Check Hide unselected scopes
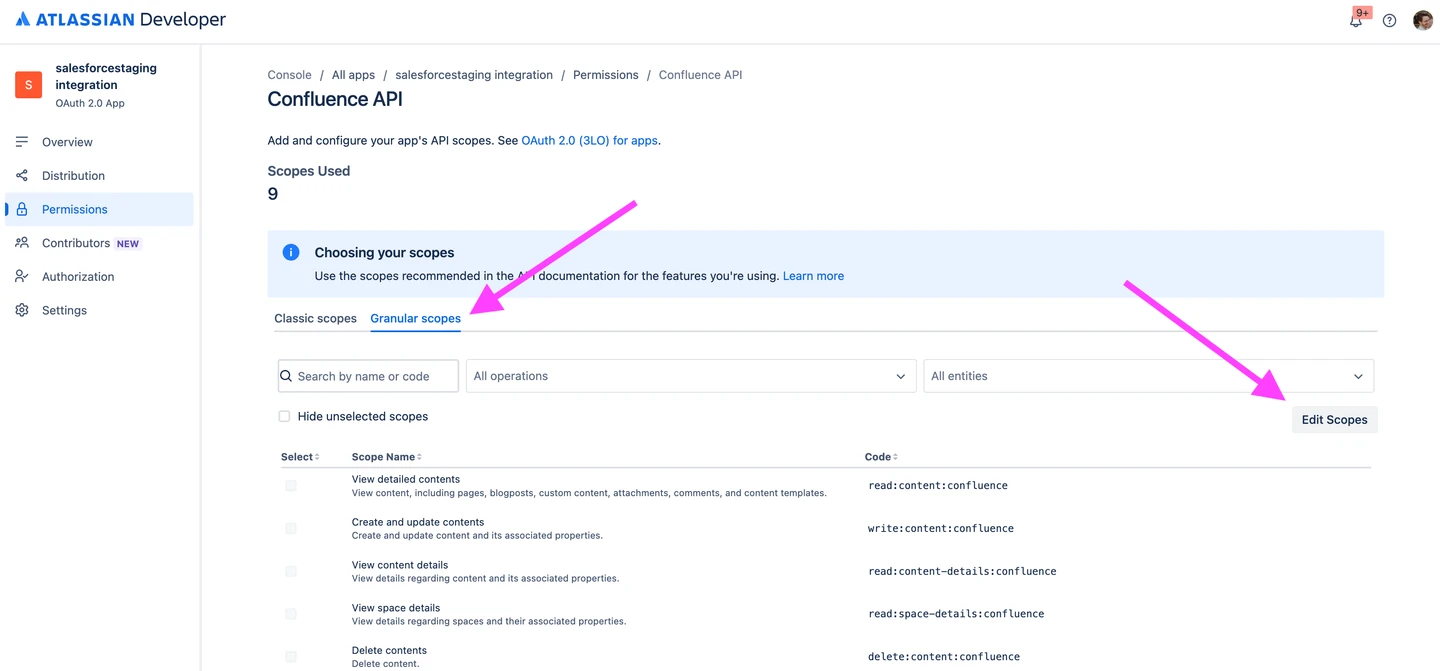 [x=284, y=416]
